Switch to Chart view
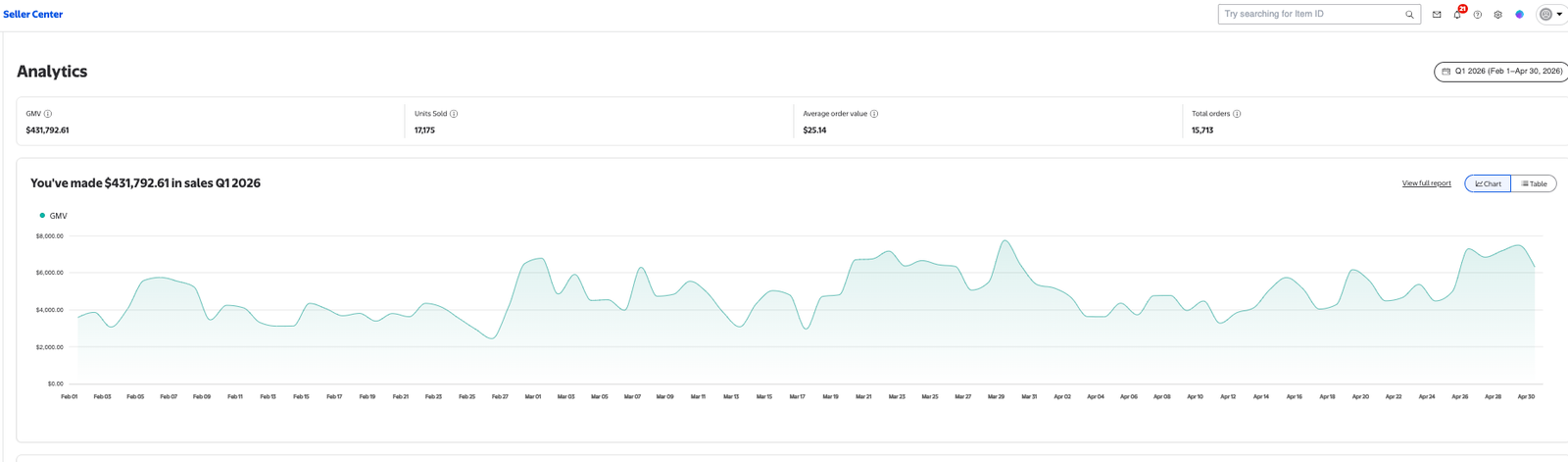Image resolution: width=1568 pixels, height=462 pixels. pyautogui.click(x=1488, y=183)
